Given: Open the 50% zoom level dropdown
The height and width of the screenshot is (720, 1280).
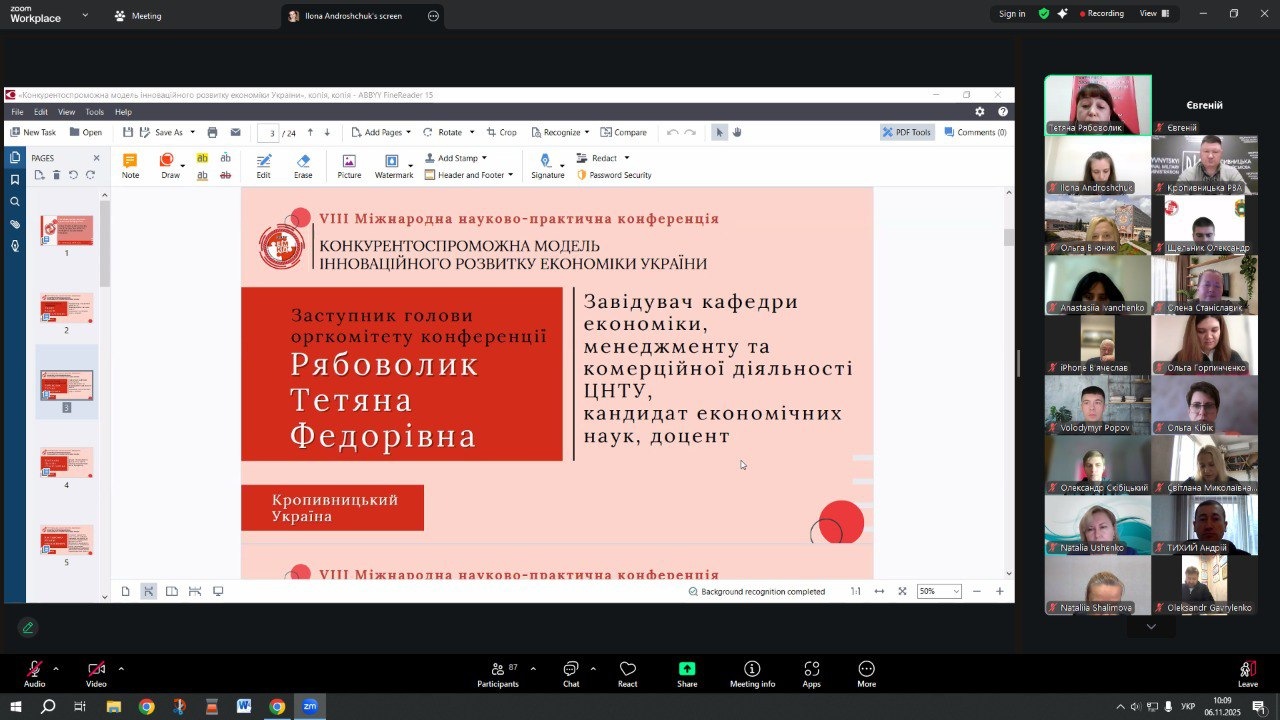Looking at the screenshot, I should click(939, 591).
